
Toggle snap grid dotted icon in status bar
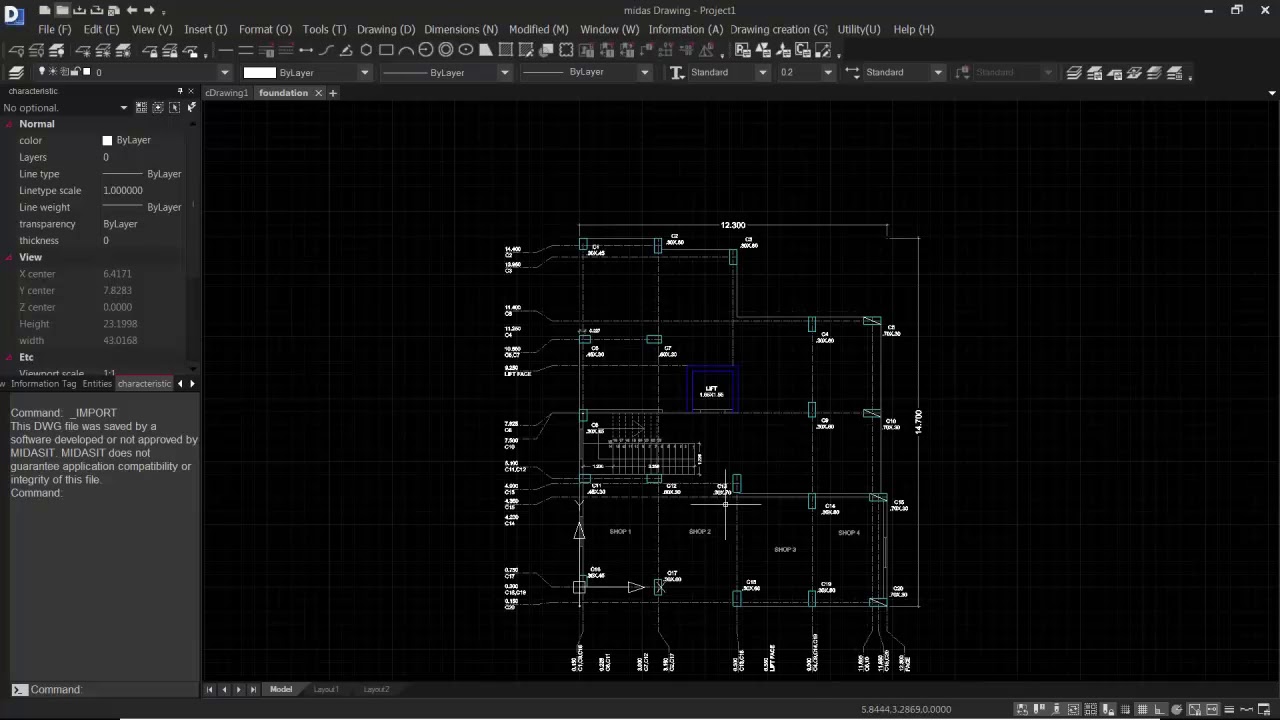click(1125, 709)
